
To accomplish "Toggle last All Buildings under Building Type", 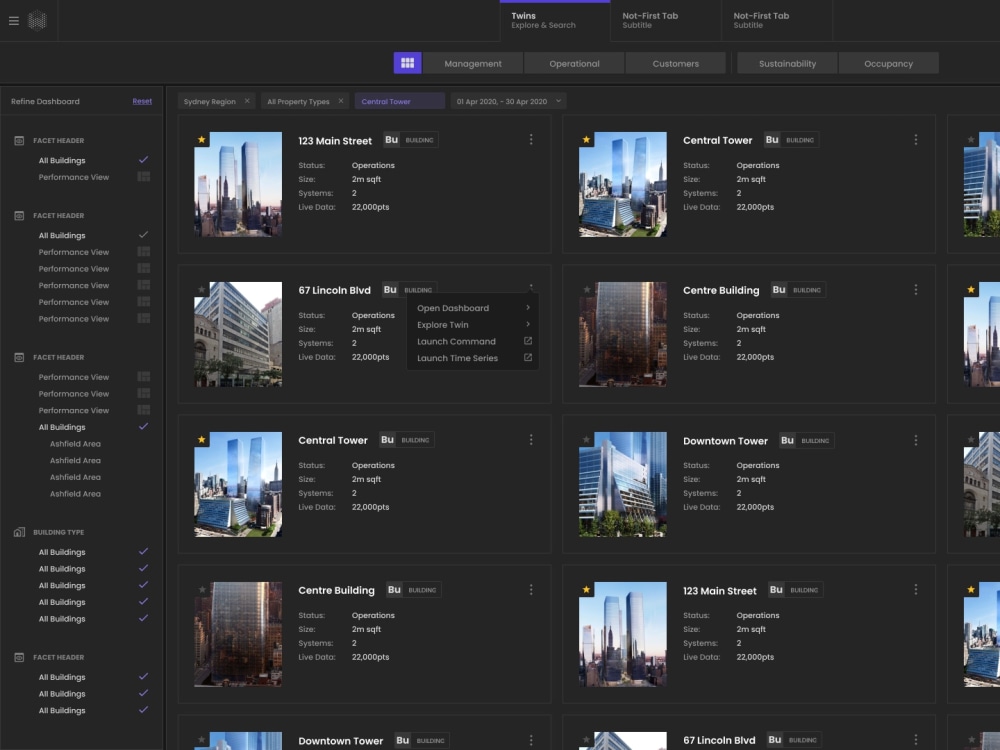I will tap(143, 618).
